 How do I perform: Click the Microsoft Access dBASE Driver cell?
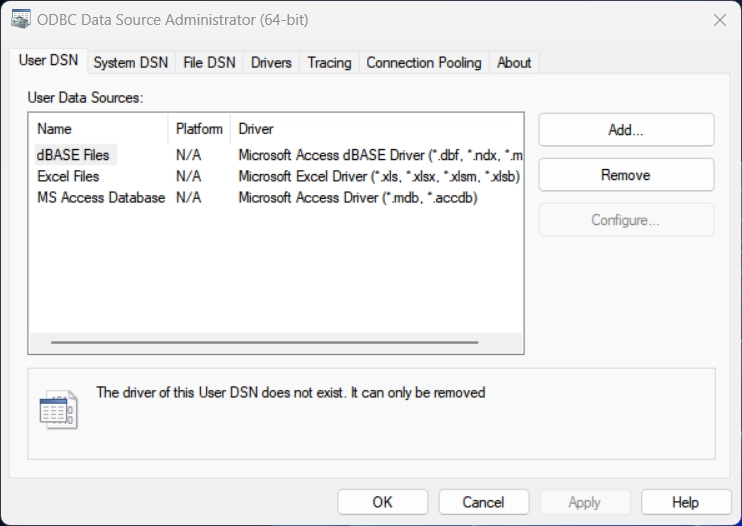pyautogui.click(x=380, y=155)
